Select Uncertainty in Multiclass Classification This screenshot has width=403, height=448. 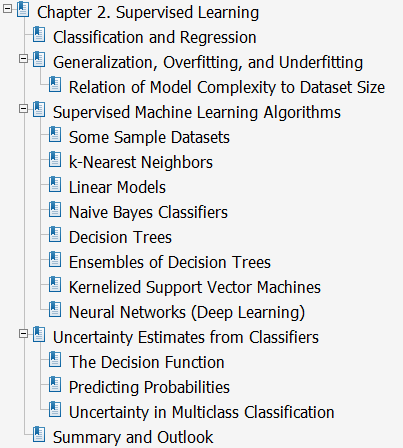click(202, 412)
